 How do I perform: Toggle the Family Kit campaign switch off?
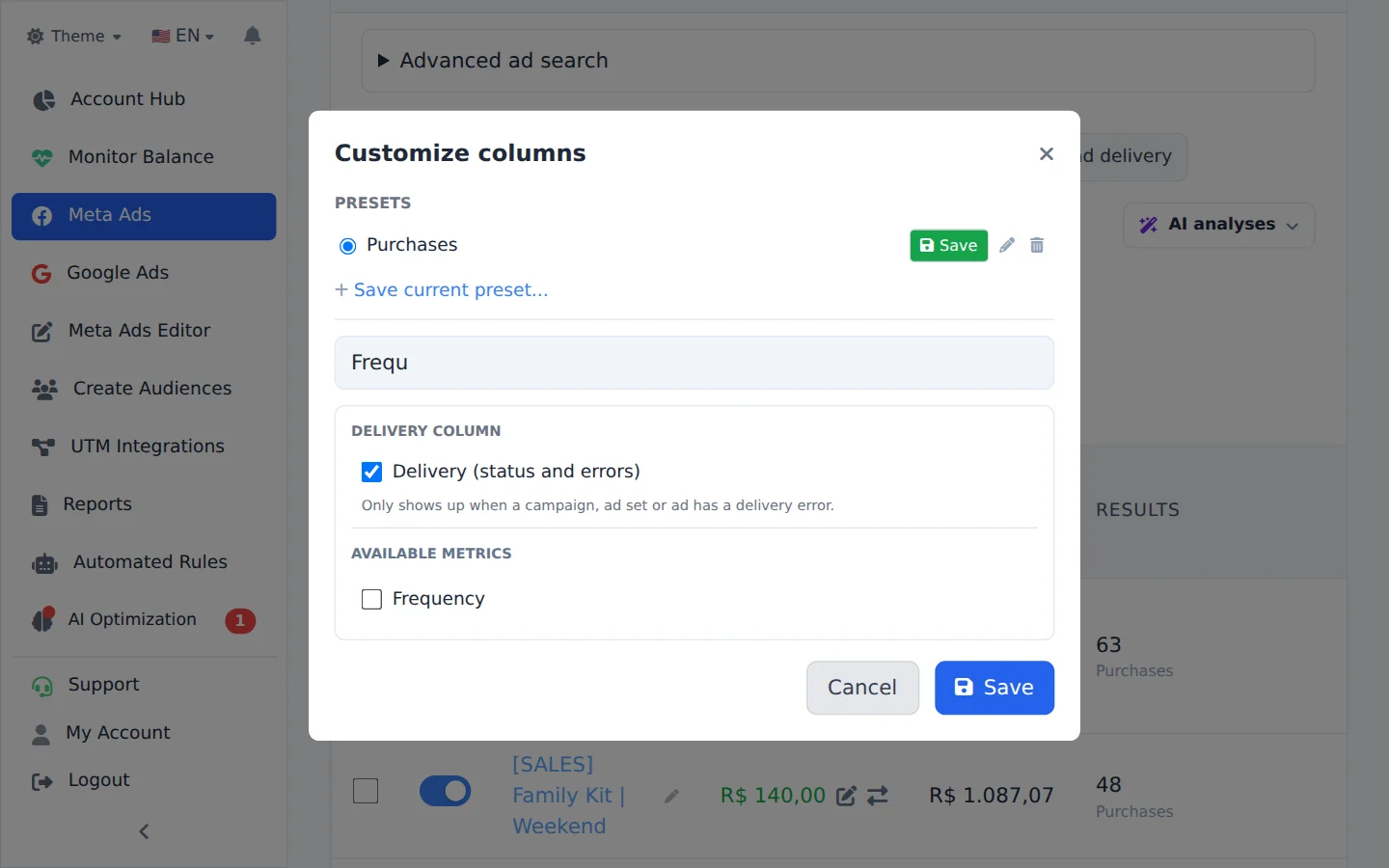pyautogui.click(x=445, y=791)
